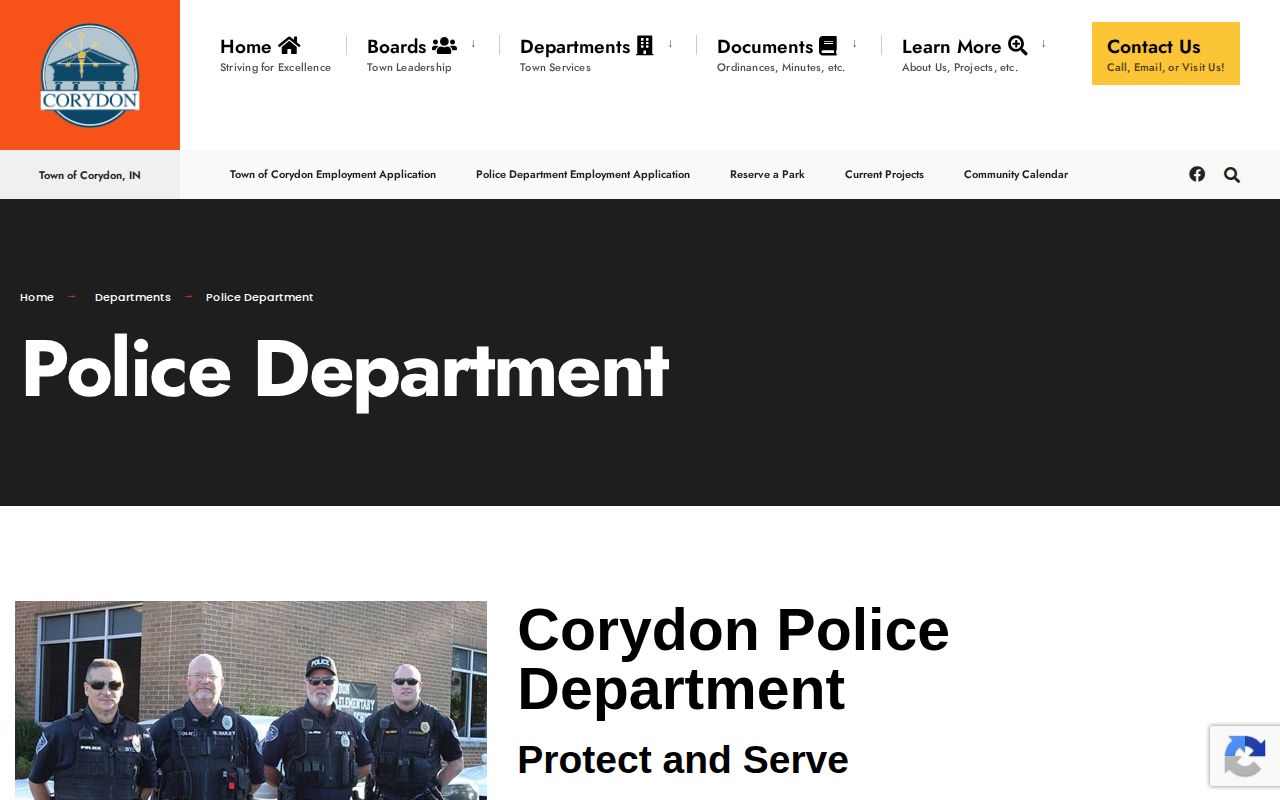Open Police Department Employment Application link

[x=583, y=174]
